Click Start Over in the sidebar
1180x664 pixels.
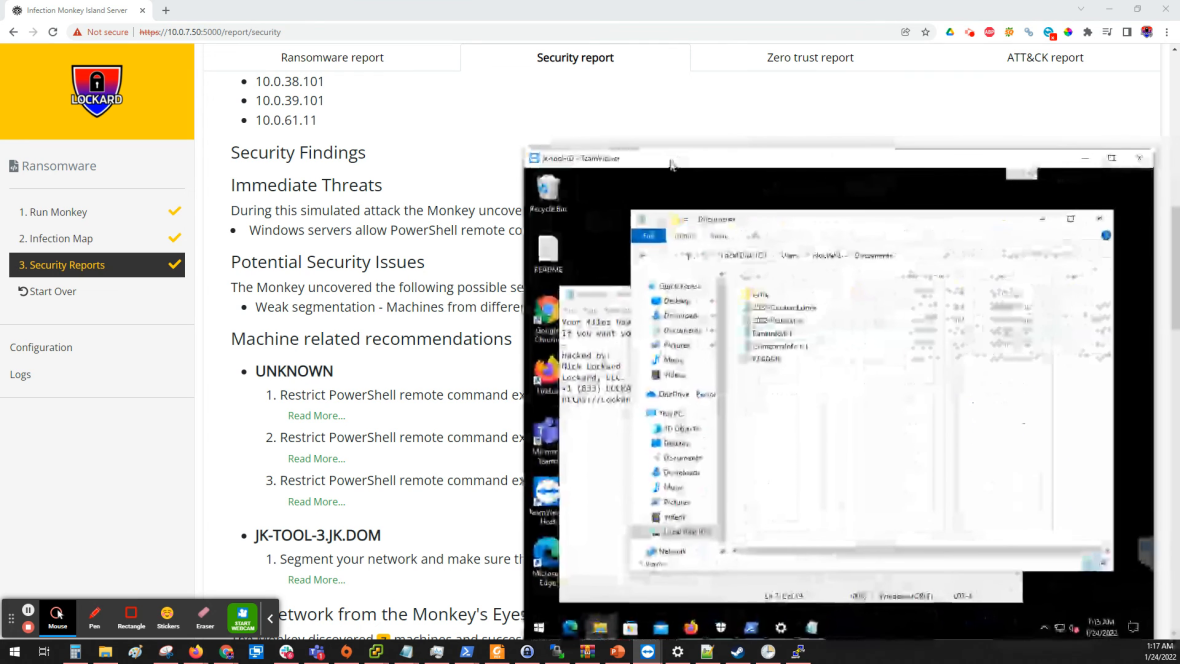(47, 291)
